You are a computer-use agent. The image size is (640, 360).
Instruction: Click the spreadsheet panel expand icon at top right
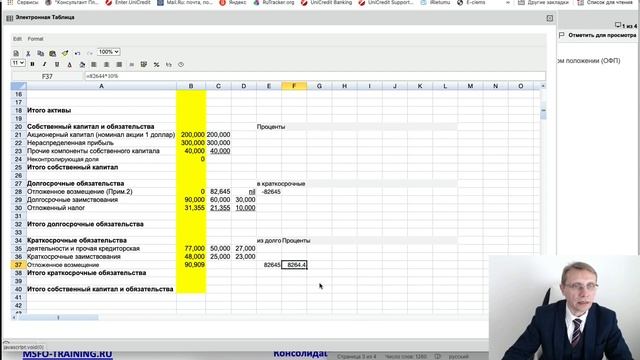click(549, 18)
